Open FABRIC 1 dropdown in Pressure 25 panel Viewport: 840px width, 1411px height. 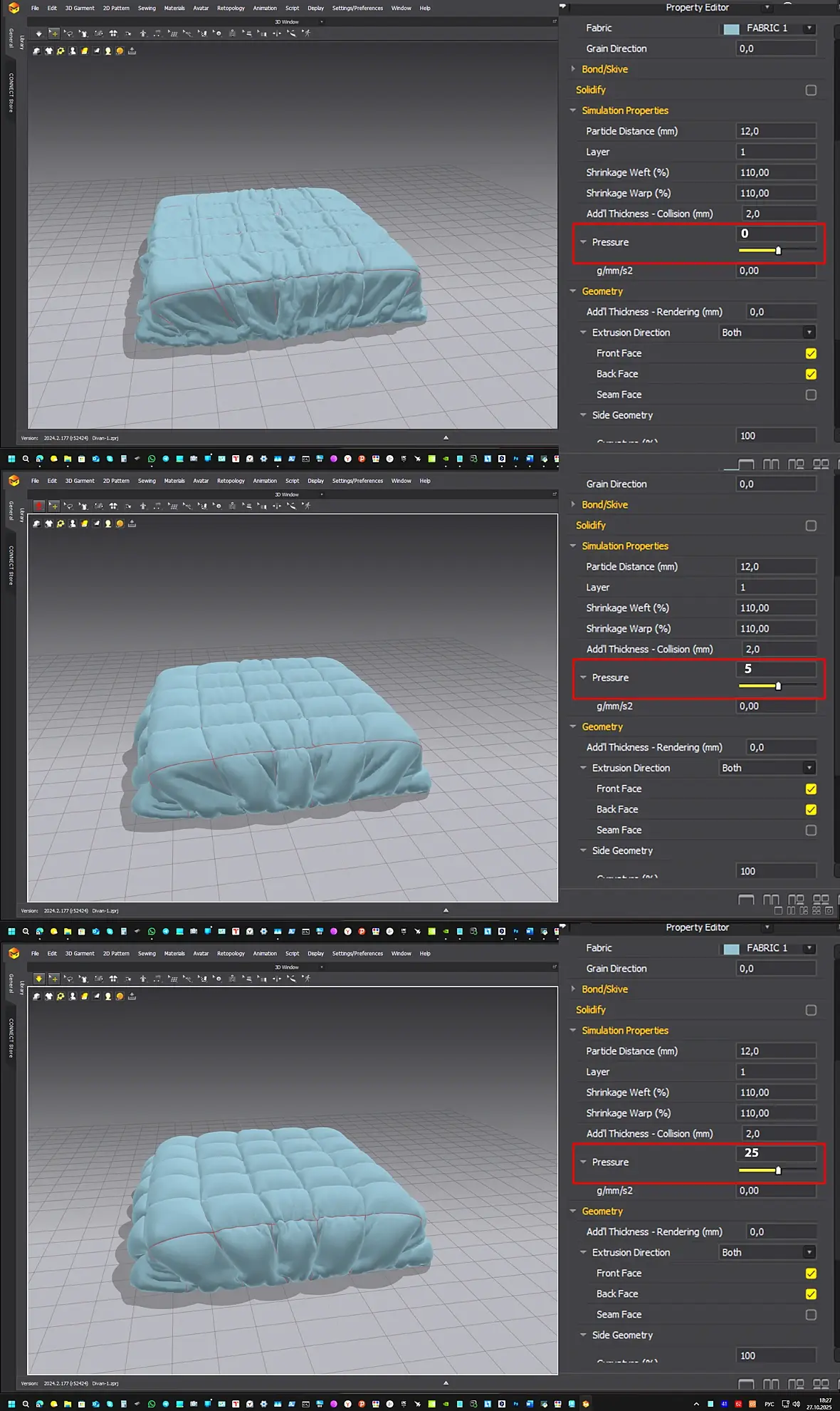(x=767, y=948)
